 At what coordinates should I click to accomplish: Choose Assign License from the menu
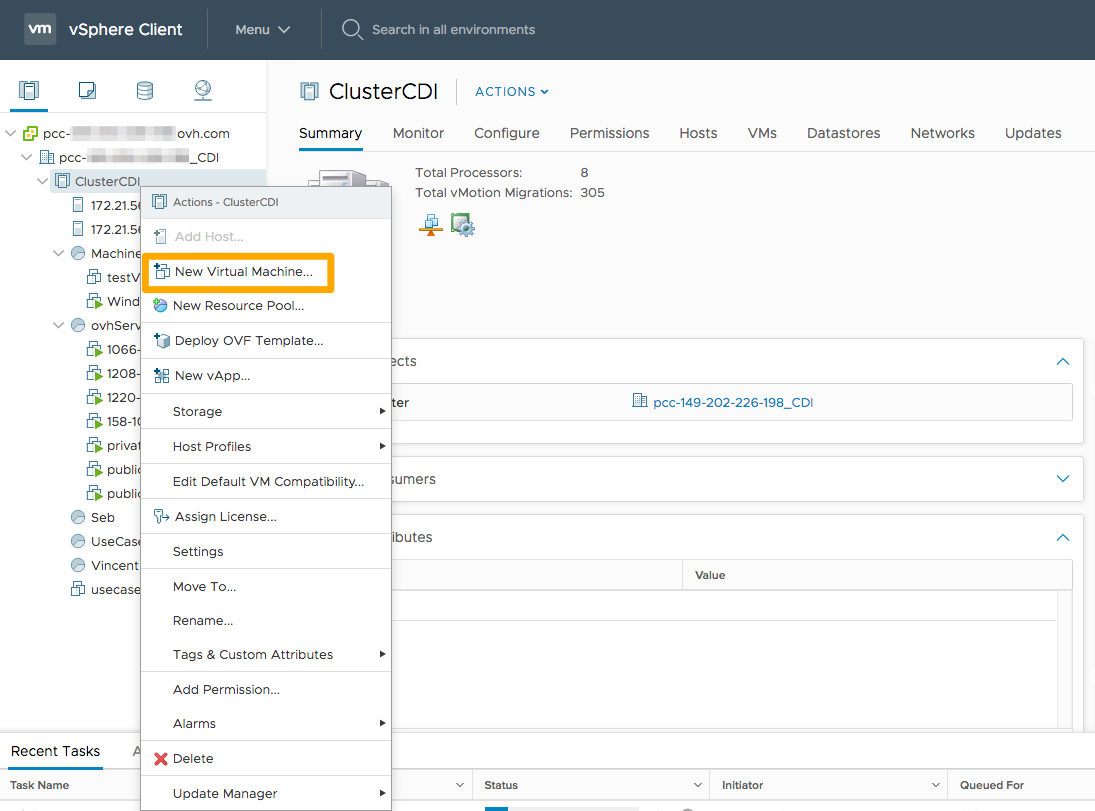pos(222,516)
